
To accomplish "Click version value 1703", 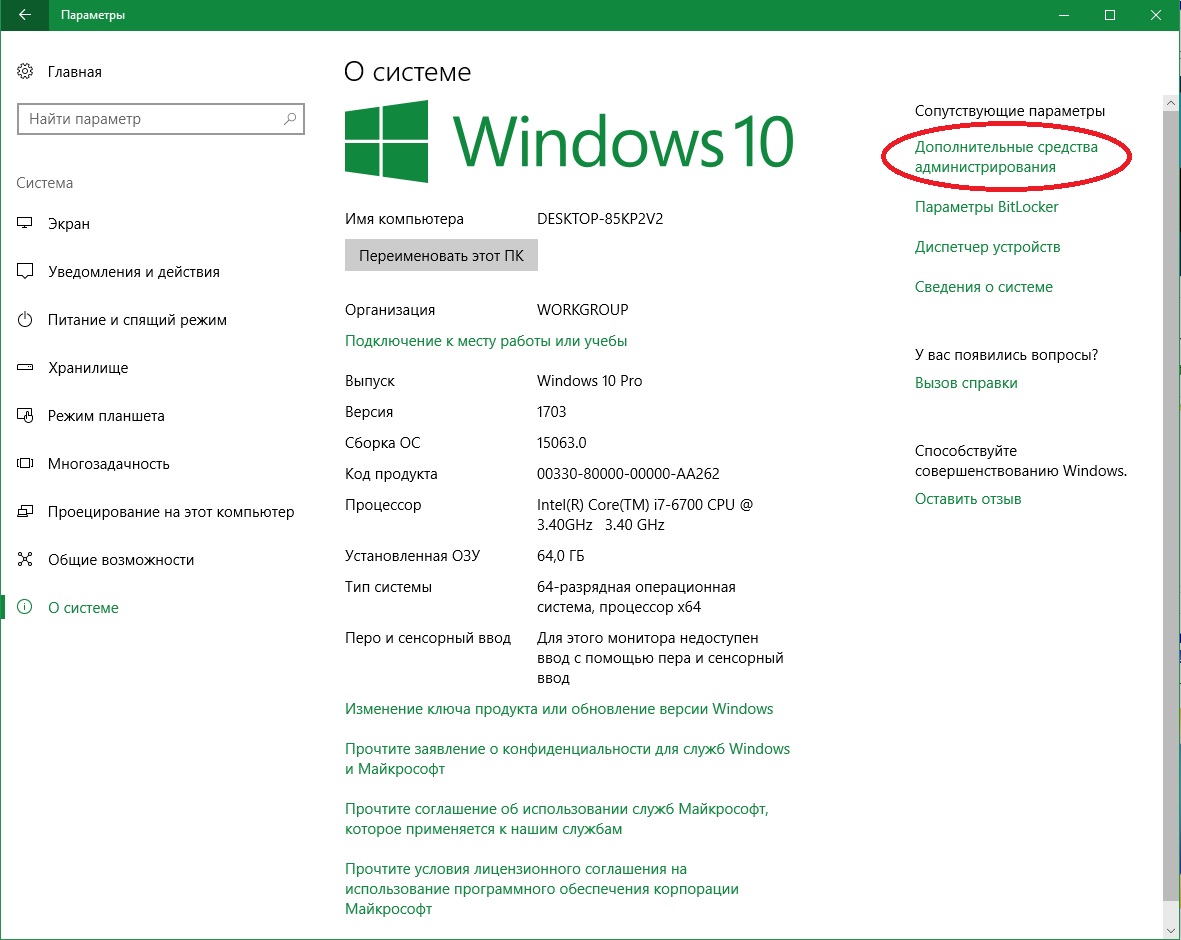I will point(551,412).
